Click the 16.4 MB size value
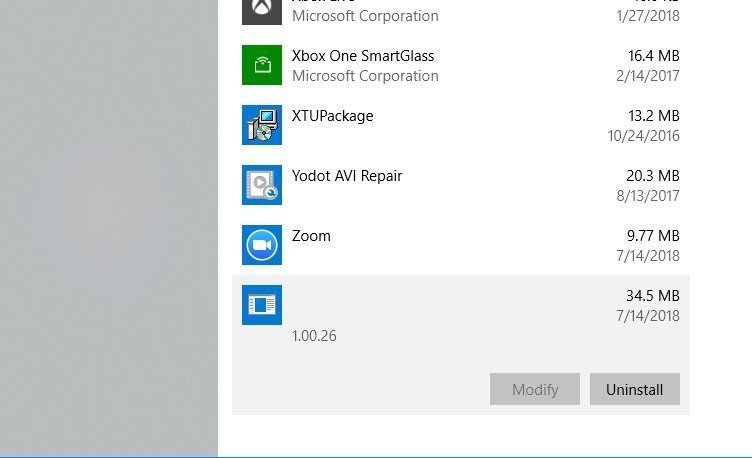752x458 pixels. [654, 56]
